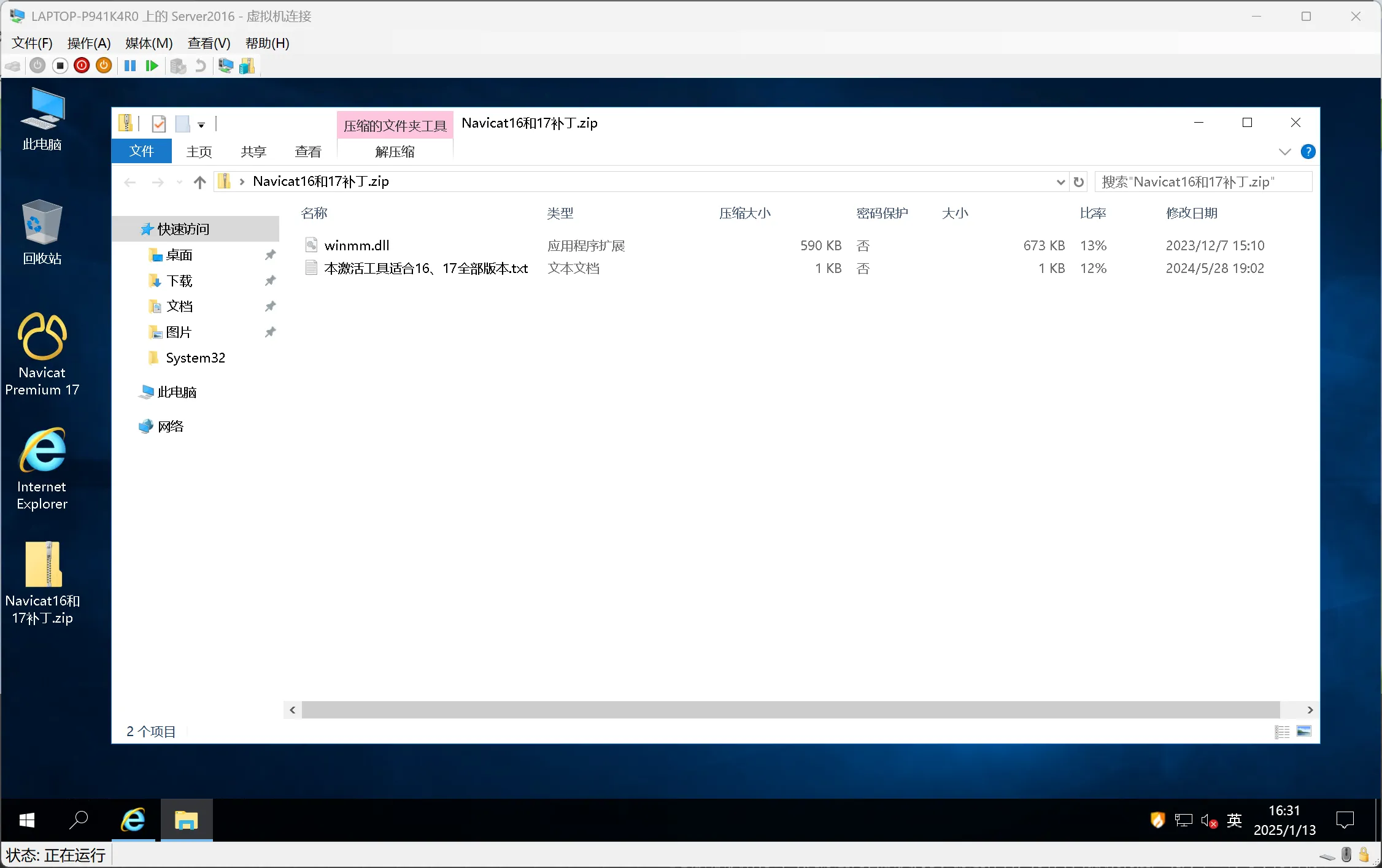Viewport: 1382px width, 868px height.
Task: Switch to the 主页 ribbon tab
Action: tap(199, 152)
